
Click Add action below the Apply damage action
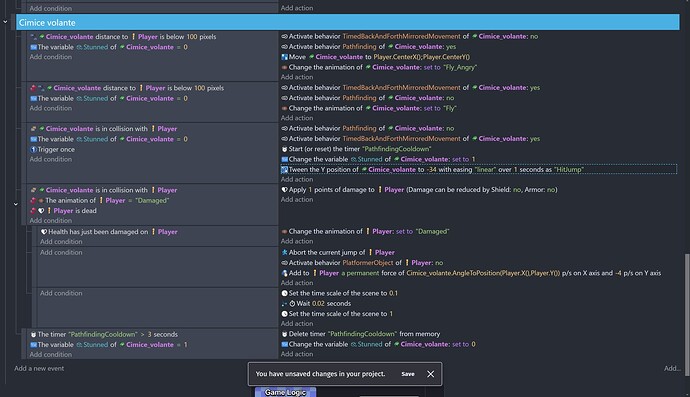pyautogui.click(x=297, y=200)
